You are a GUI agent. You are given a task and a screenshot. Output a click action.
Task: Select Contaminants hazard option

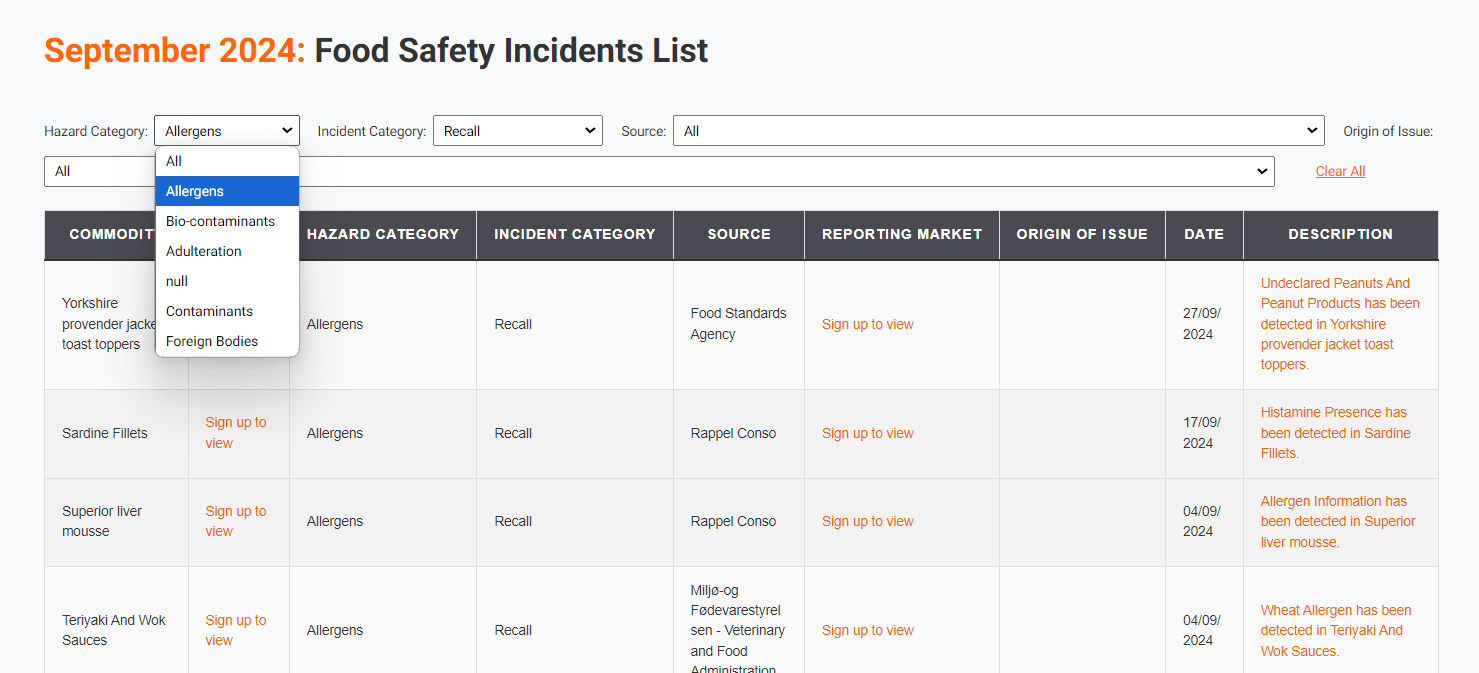point(209,311)
